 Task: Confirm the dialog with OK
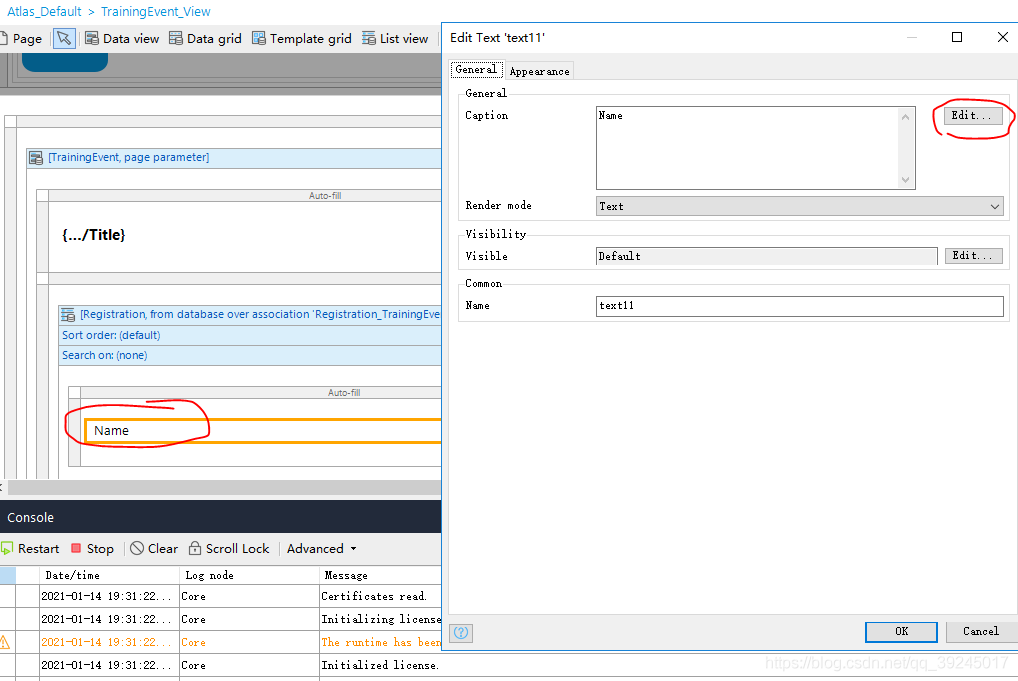(x=901, y=631)
